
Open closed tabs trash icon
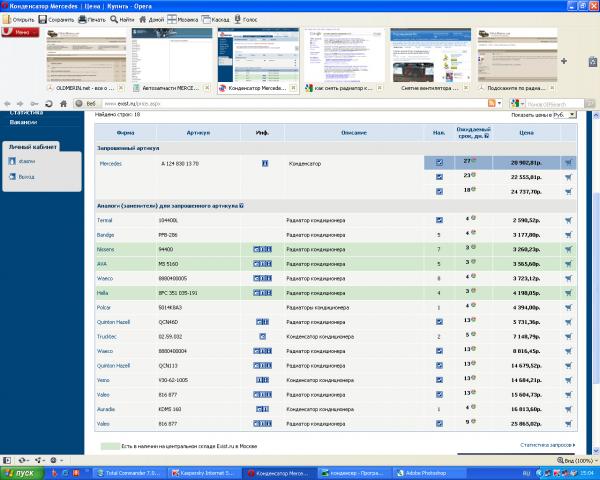[593, 61]
